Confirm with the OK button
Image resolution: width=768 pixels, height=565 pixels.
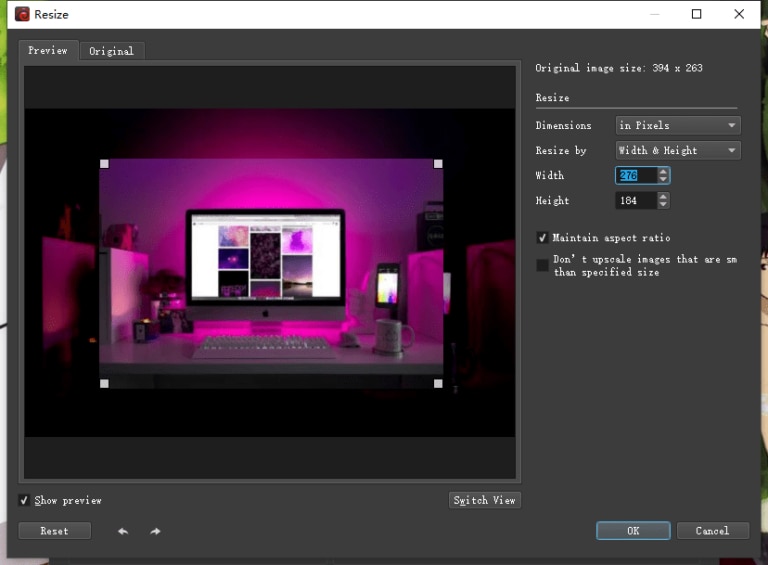pos(633,531)
